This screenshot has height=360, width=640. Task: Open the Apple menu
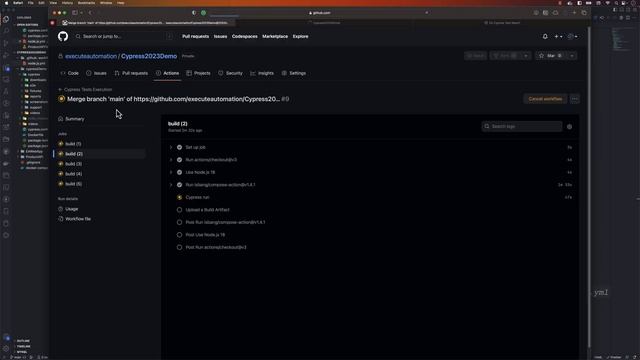point(6,3)
